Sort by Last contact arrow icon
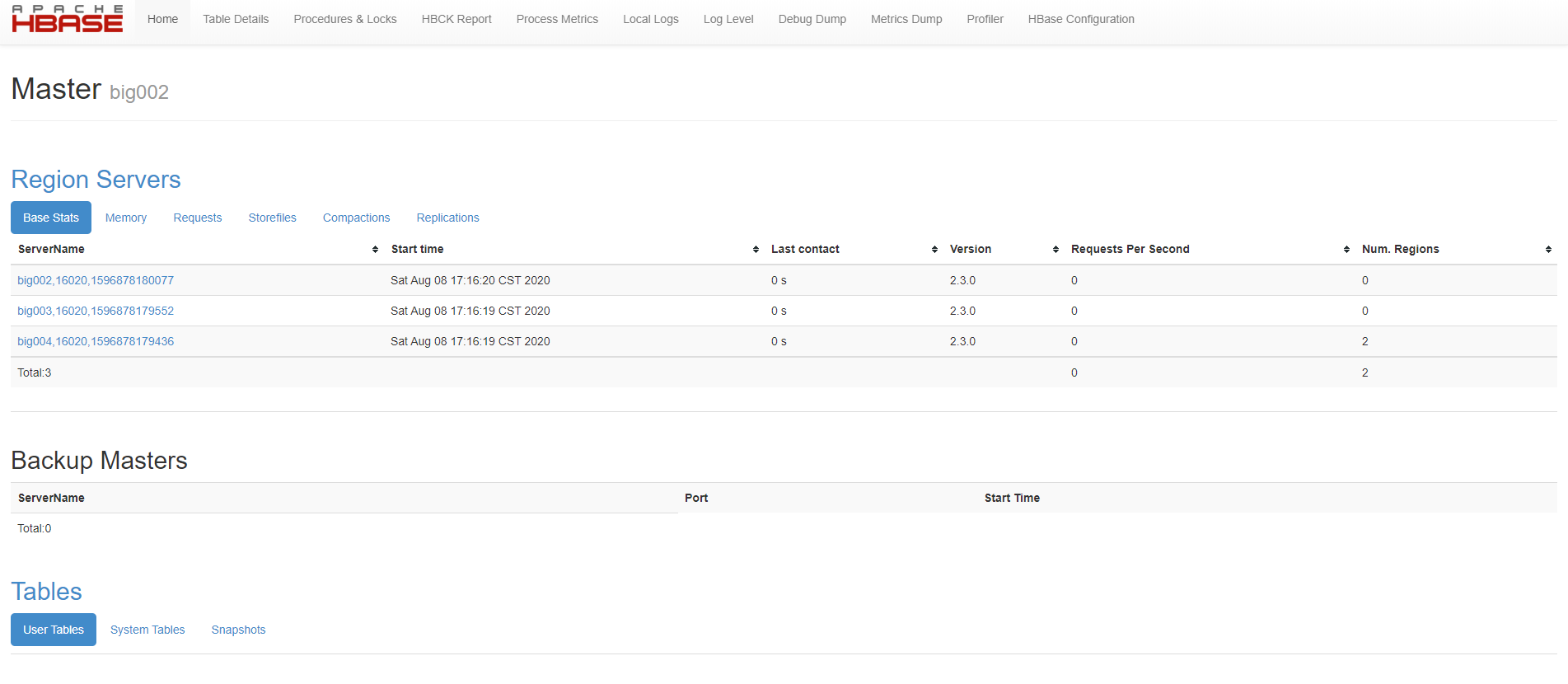Viewport: 1568px width, 684px height. (x=934, y=250)
